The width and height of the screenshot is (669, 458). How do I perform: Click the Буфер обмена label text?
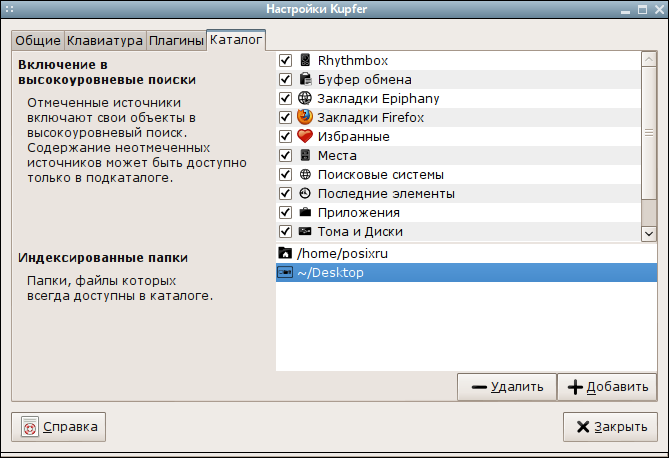click(365, 79)
